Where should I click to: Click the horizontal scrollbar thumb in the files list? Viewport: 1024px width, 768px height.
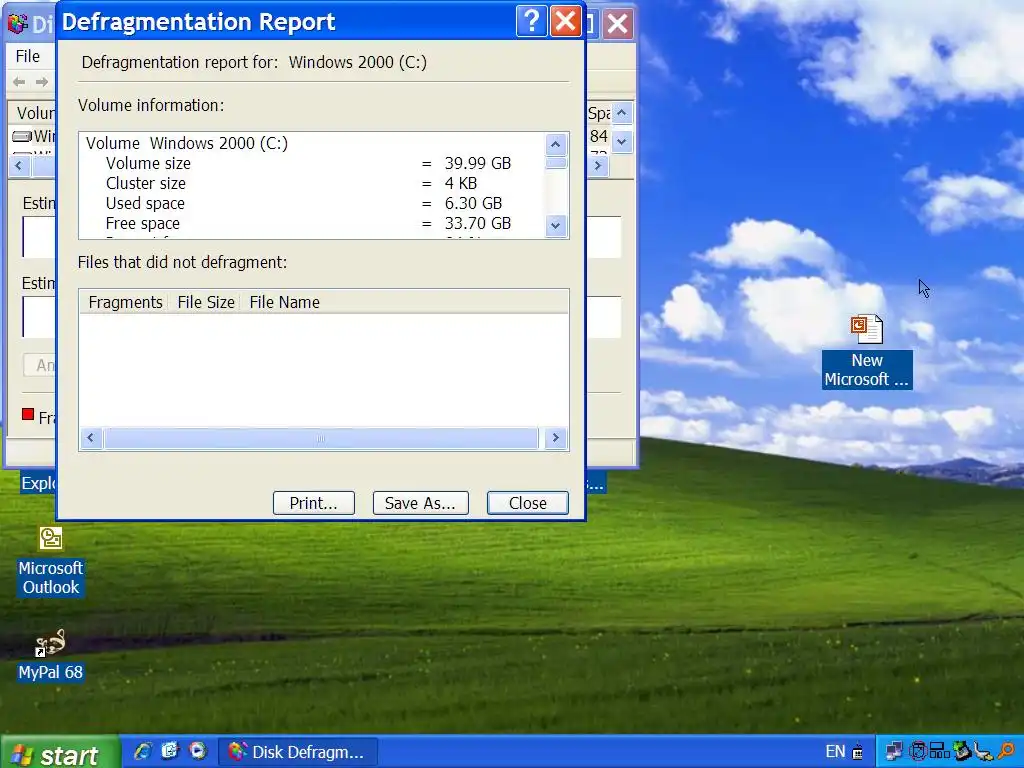(x=321, y=438)
